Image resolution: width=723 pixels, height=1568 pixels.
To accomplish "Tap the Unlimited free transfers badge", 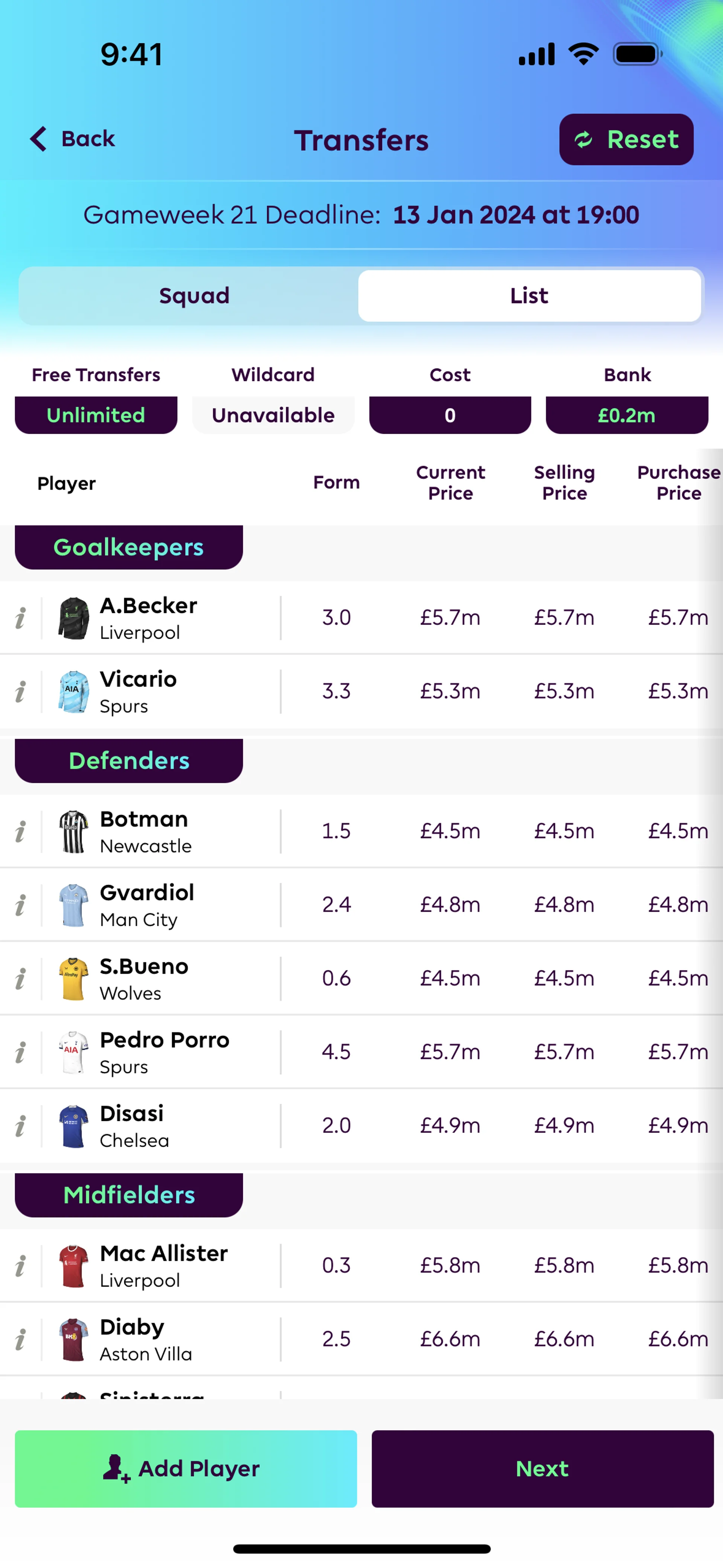I will click(x=96, y=415).
